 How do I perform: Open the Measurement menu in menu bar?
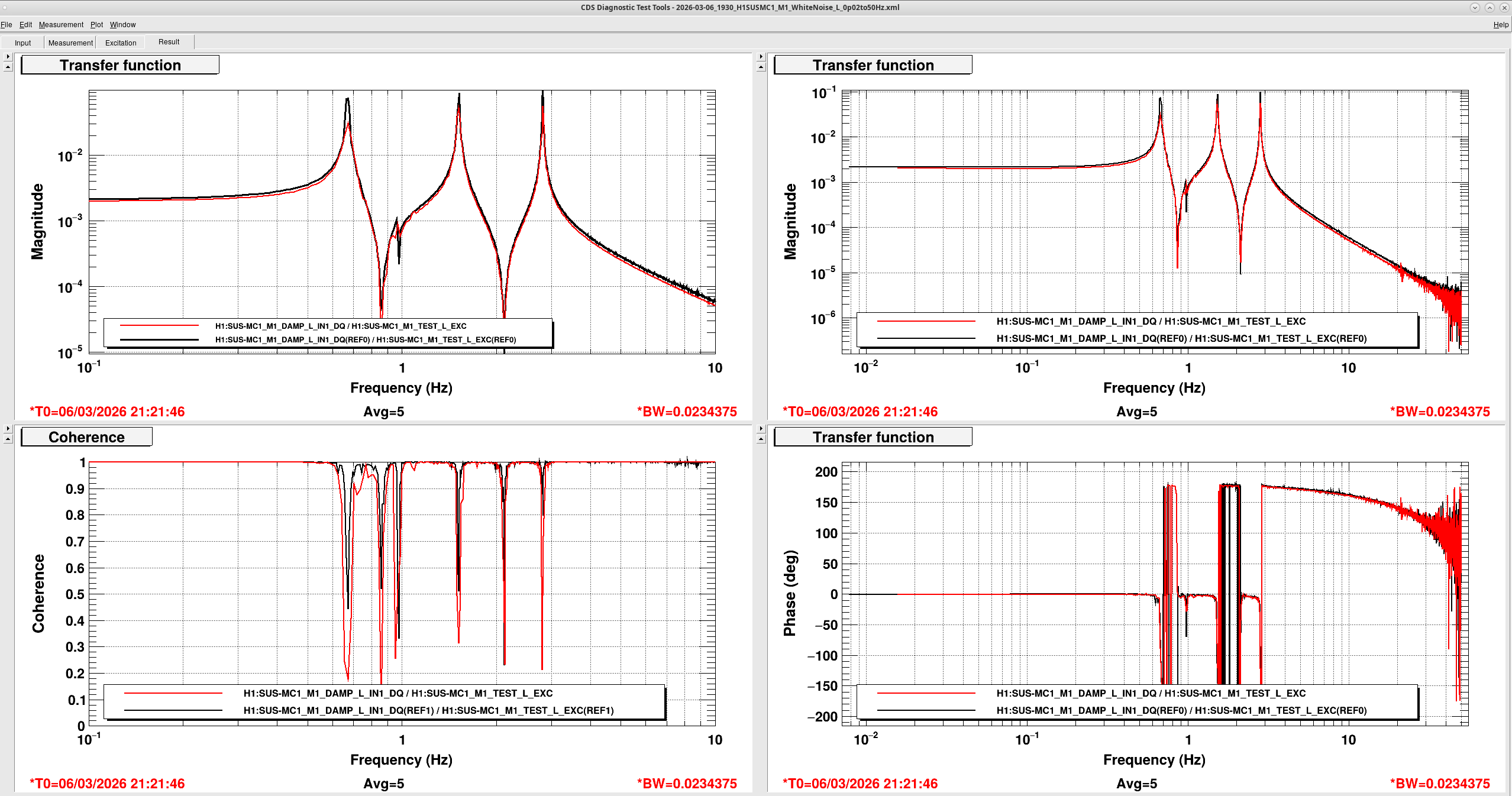click(61, 25)
